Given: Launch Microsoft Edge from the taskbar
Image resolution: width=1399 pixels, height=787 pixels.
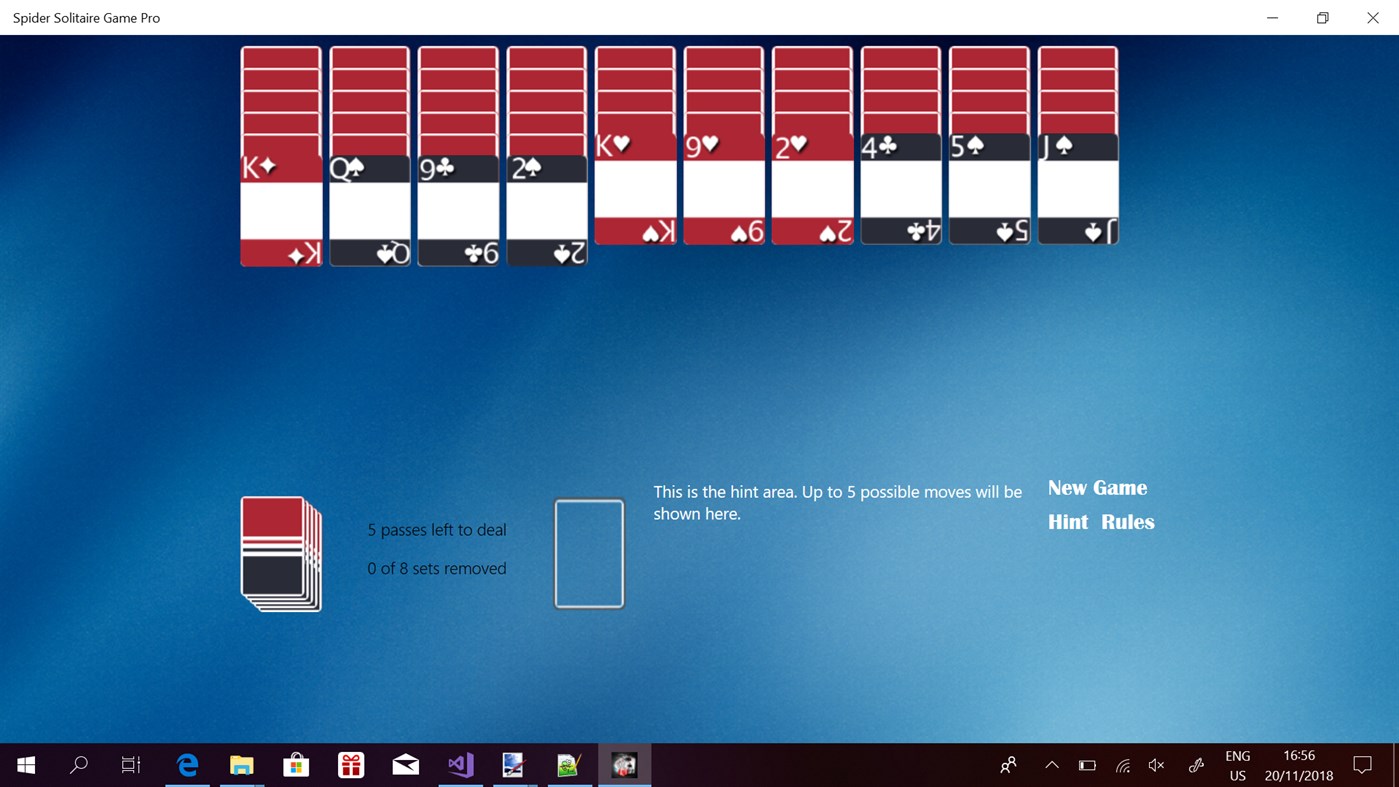Looking at the screenshot, I should (187, 764).
